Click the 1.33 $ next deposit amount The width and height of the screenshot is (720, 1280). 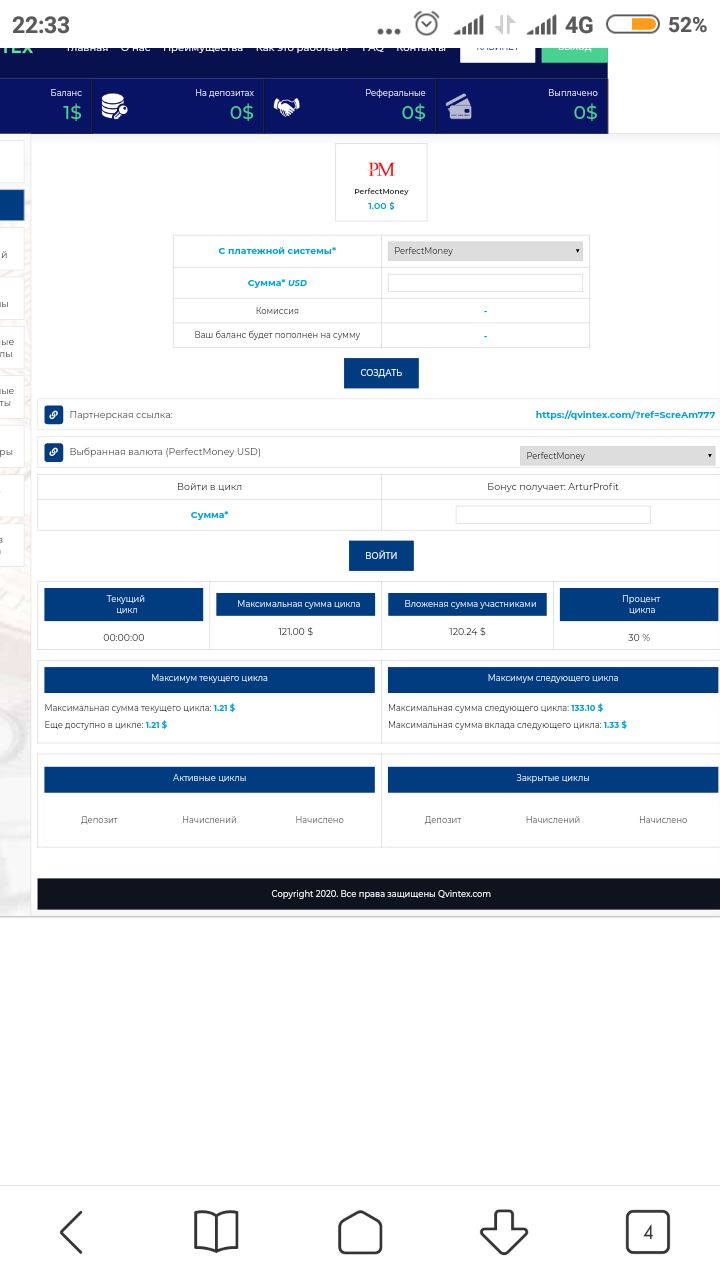click(615, 725)
